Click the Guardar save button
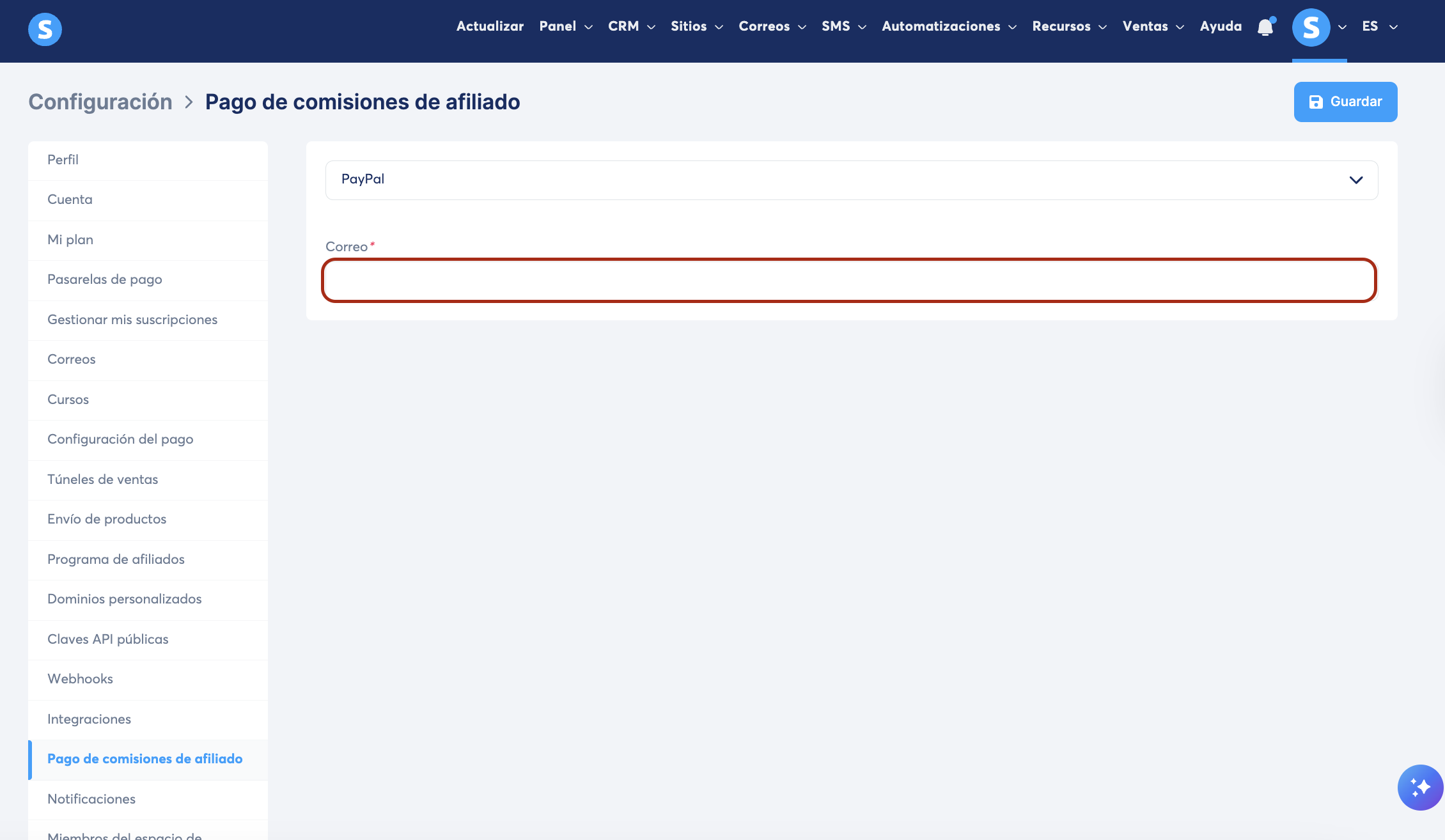Image resolution: width=1445 pixels, height=840 pixels. [1345, 102]
